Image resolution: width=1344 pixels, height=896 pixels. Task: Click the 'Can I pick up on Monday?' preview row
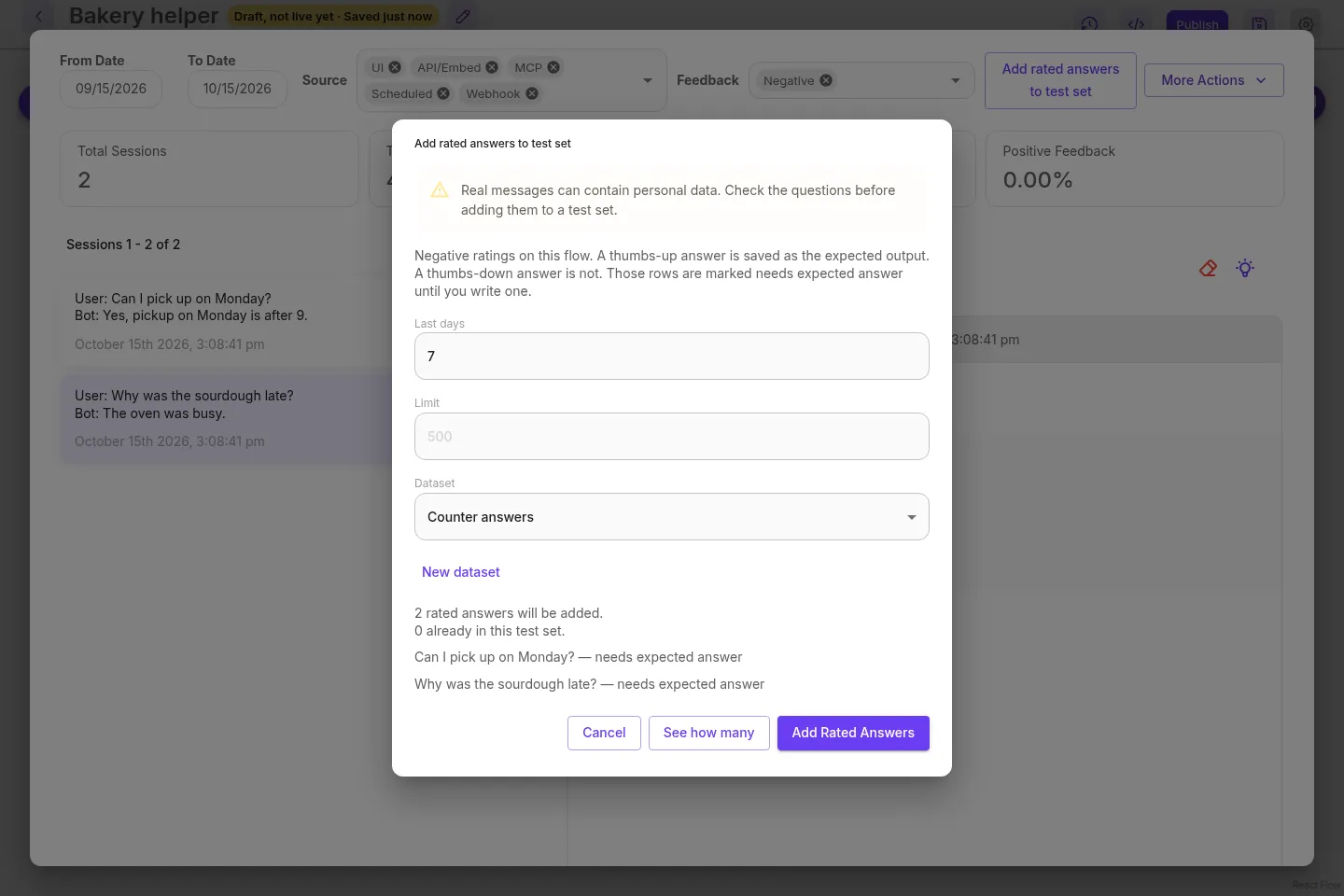pyautogui.click(x=579, y=657)
